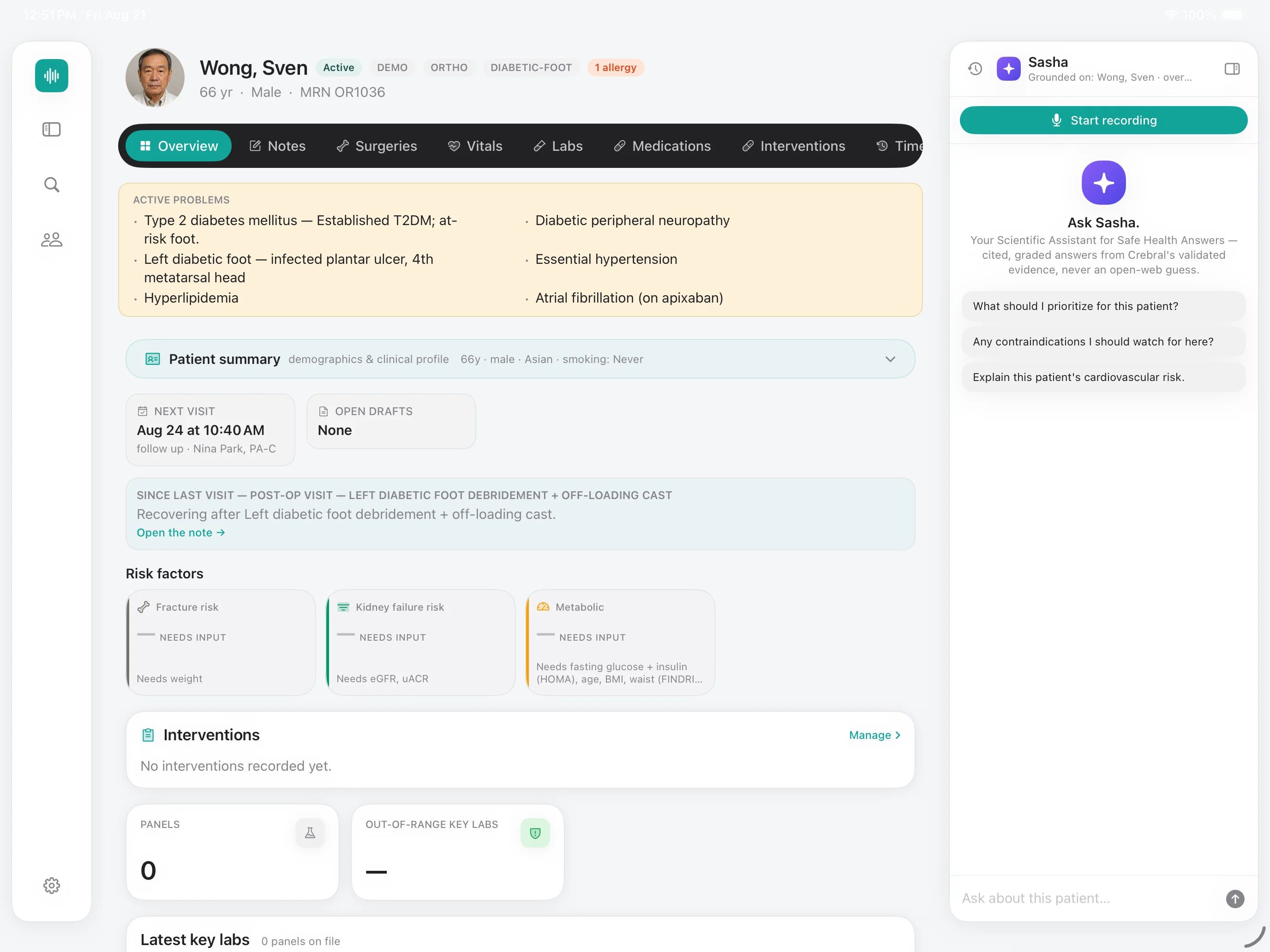Click the Interventions clipboard icon
This screenshot has height=952, width=1270.
148,735
